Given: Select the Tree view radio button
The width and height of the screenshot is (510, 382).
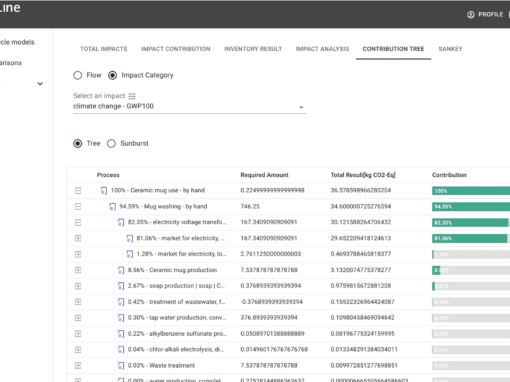Looking at the screenshot, I should [78, 144].
